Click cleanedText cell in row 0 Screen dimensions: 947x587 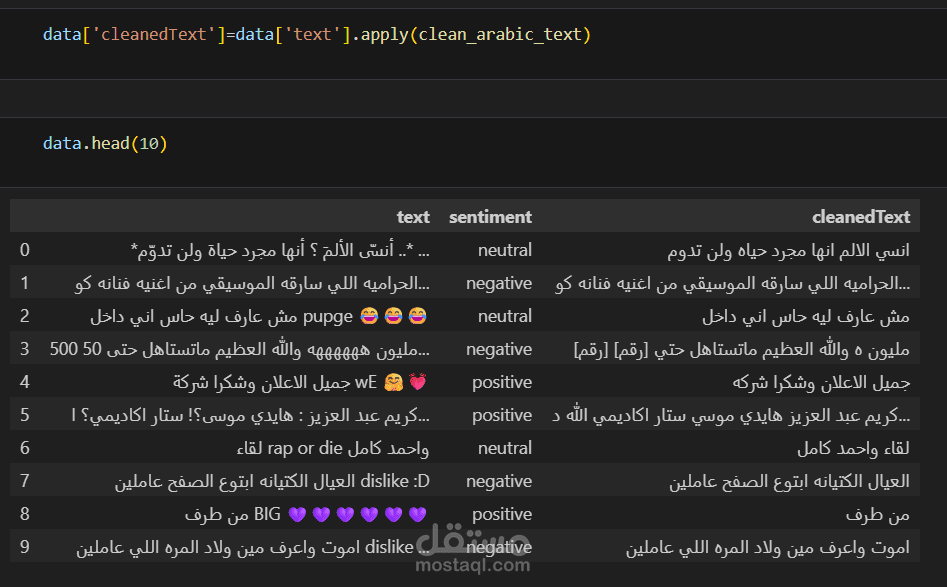tap(789, 250)
